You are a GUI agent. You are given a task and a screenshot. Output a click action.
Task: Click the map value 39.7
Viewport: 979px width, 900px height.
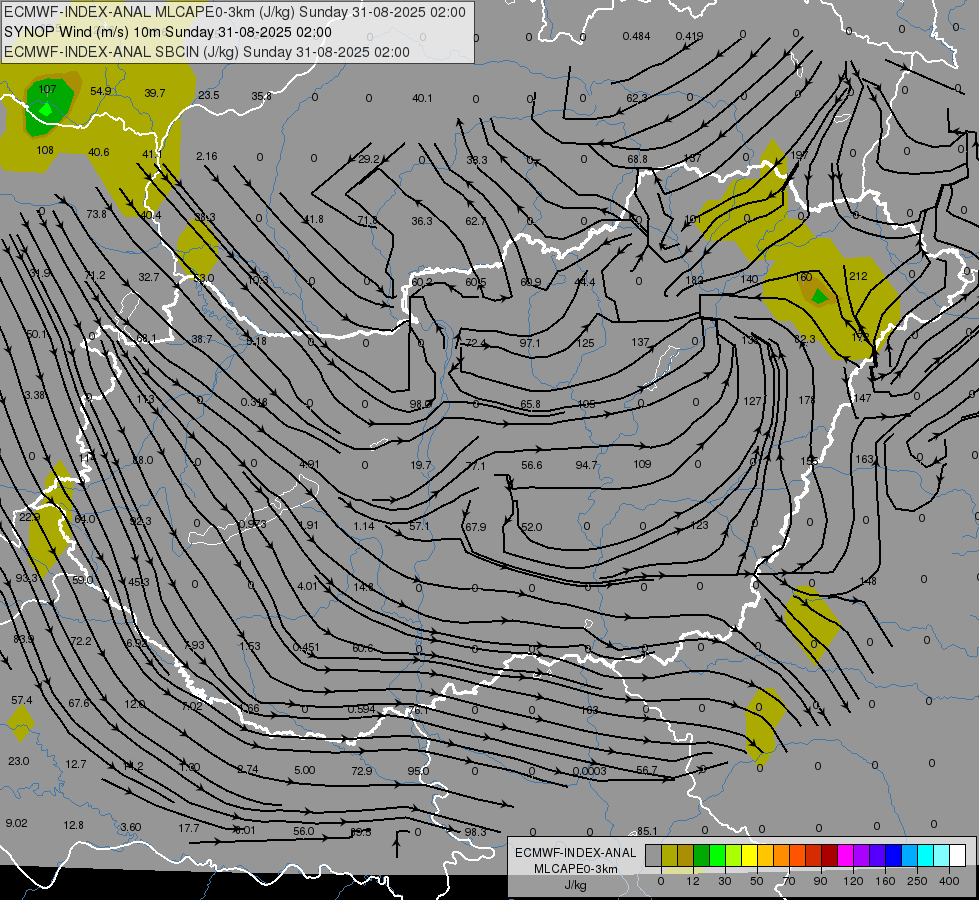point(155,93)
